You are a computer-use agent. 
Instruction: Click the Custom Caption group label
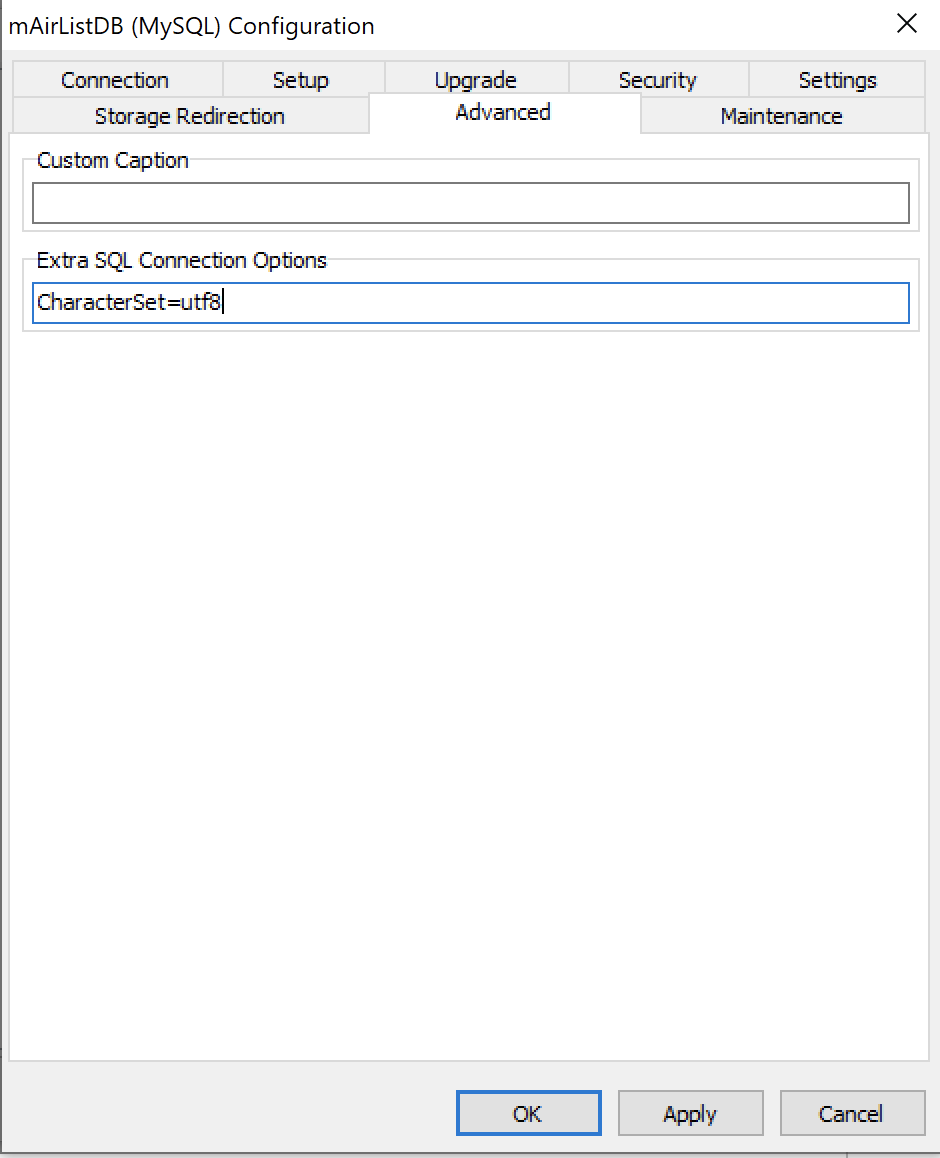[x=112, y=161]
